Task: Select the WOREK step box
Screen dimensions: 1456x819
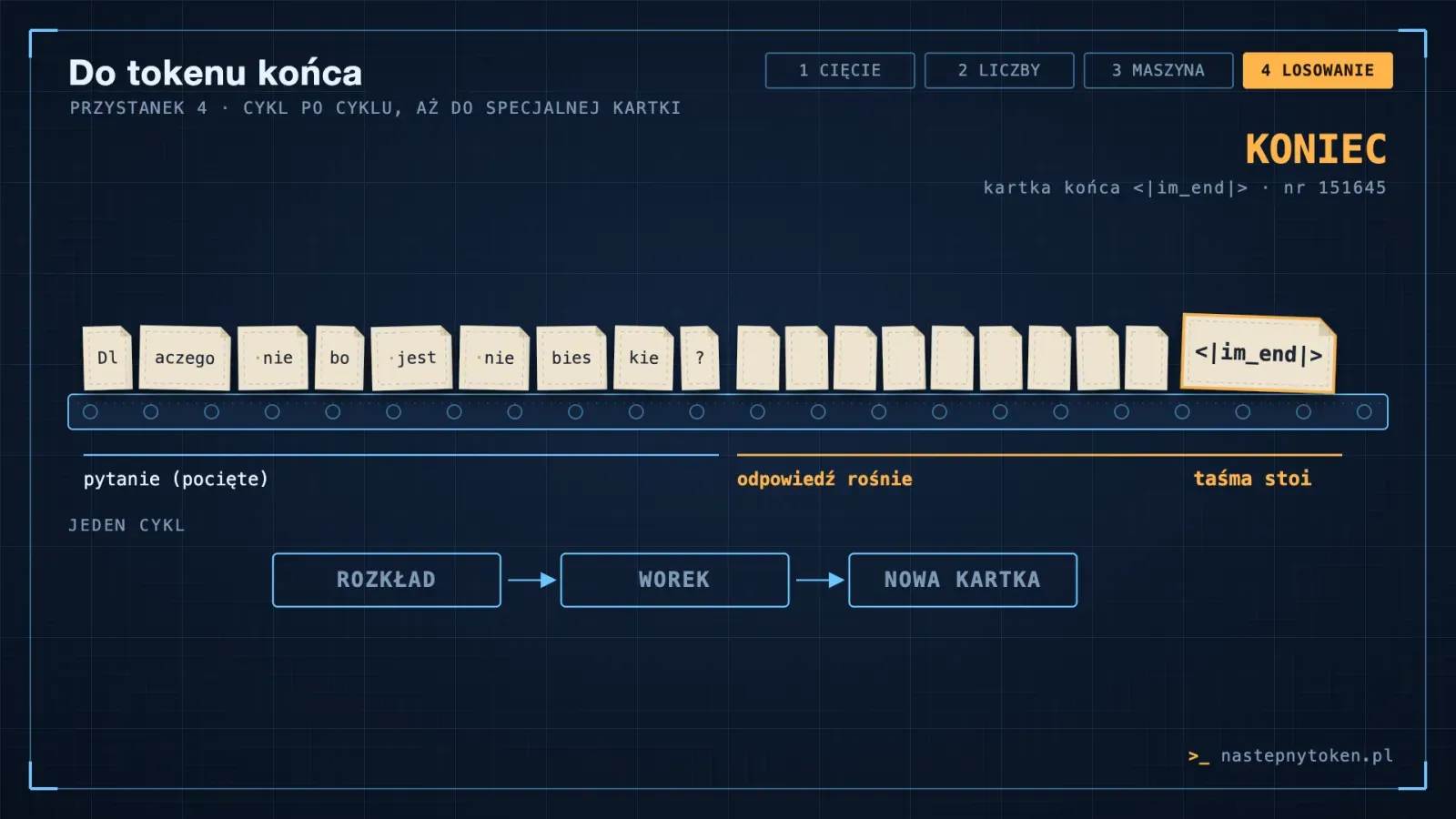Action: point(674,580)
